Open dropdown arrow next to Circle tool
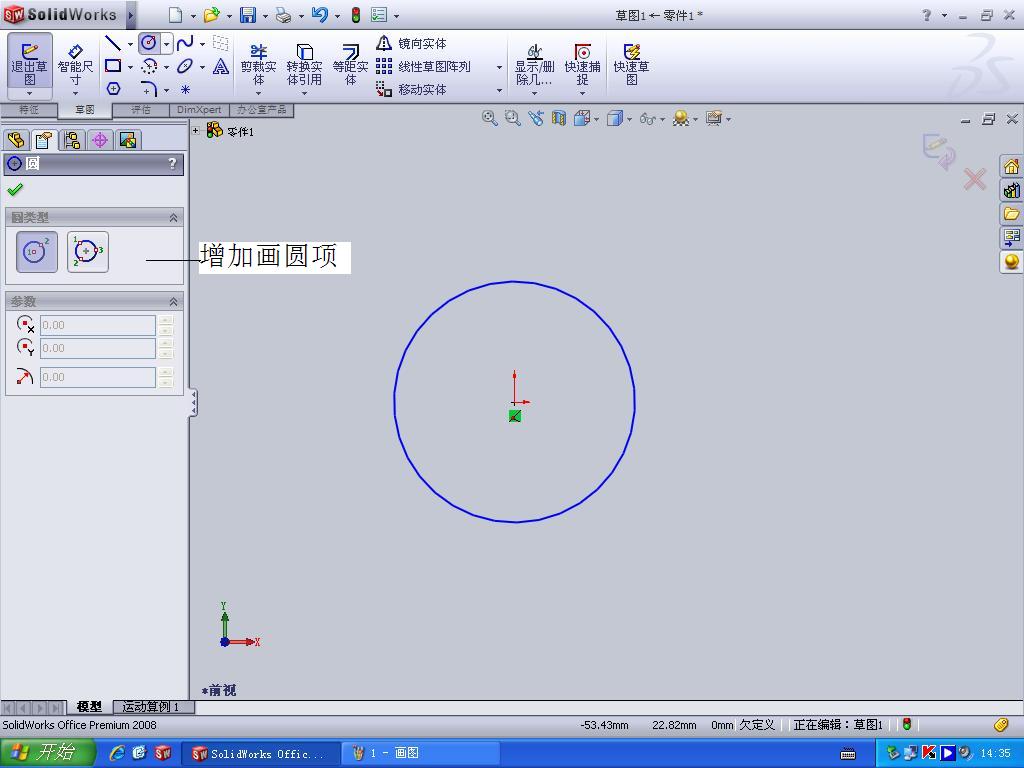Viewport: 1024px width, 768px height. pos(167,44)
